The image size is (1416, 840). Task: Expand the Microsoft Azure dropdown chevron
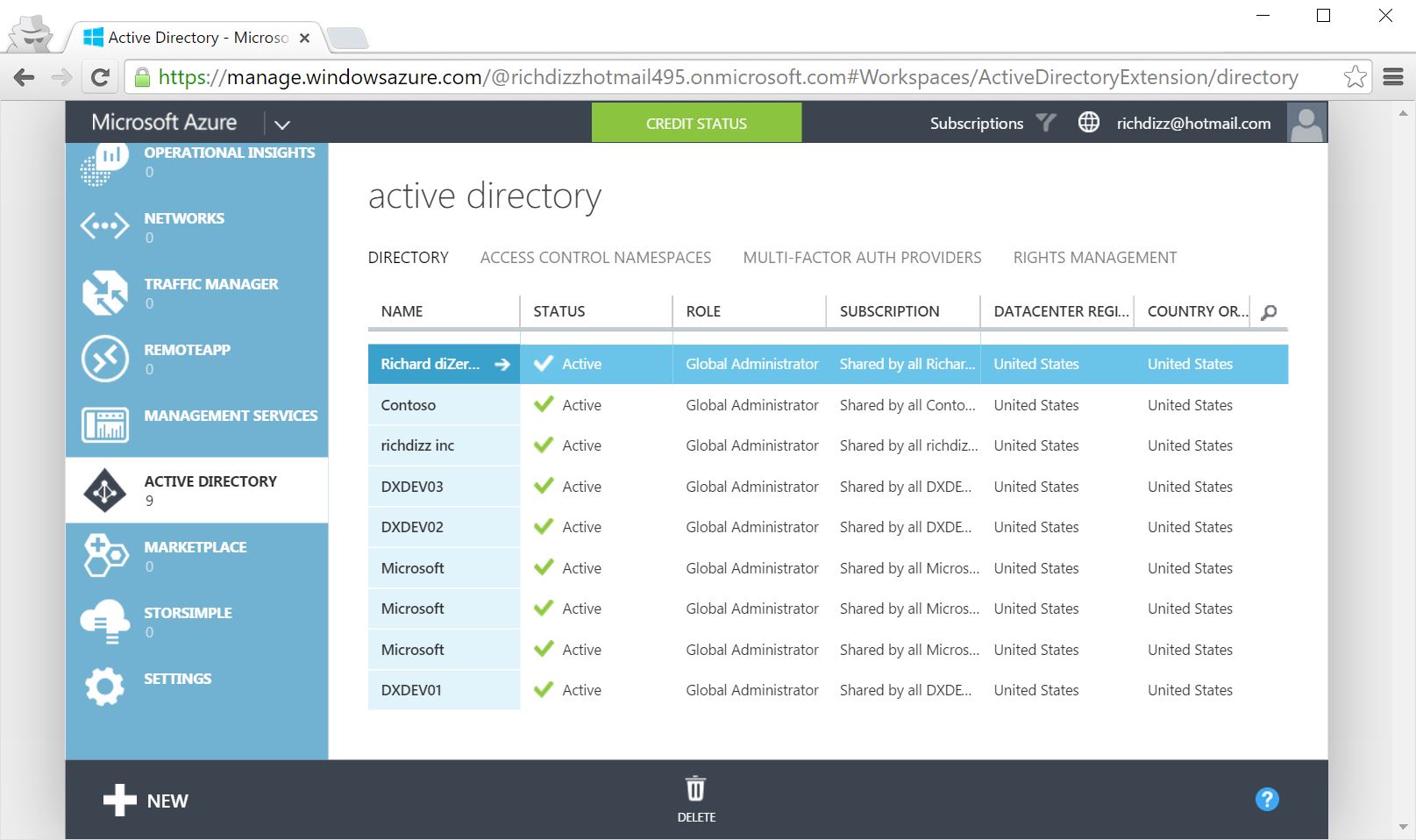pos(281,125)
